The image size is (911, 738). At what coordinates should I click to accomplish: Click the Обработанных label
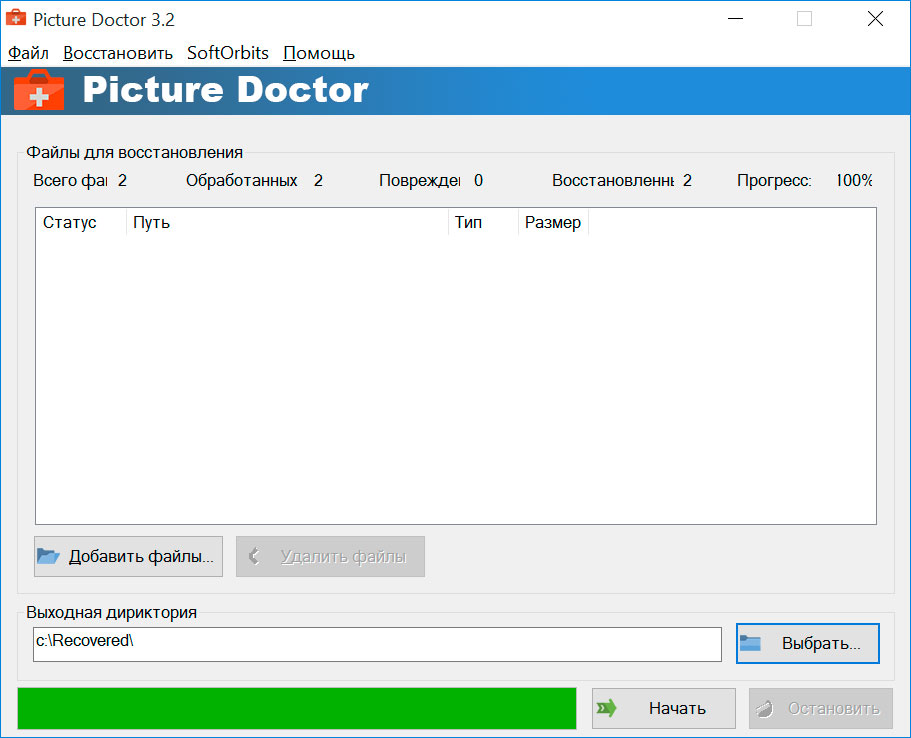click(x=242, y=181)
